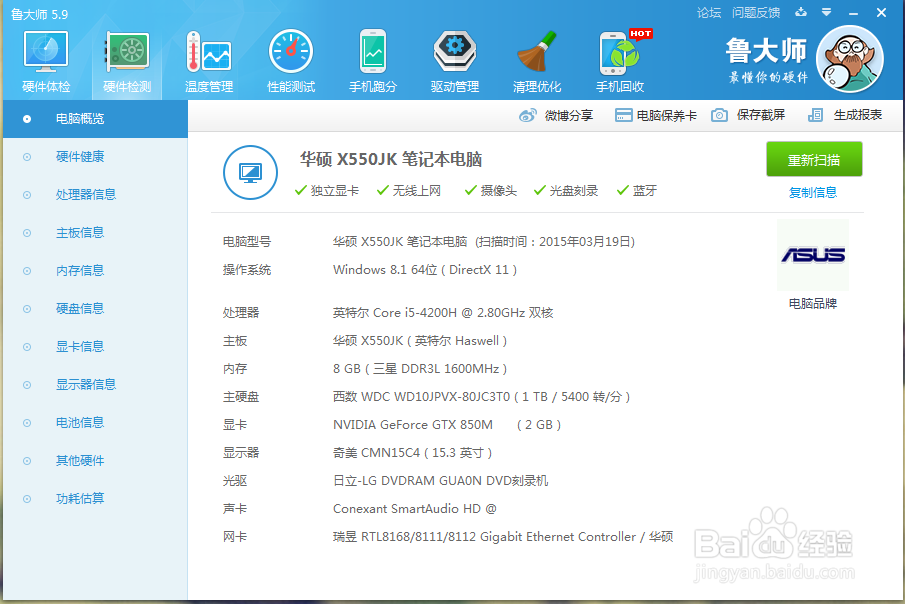This screenshot has height=604, width=905.
Task: Open 其他硬件 in sidebar
Action: (95, 461)
